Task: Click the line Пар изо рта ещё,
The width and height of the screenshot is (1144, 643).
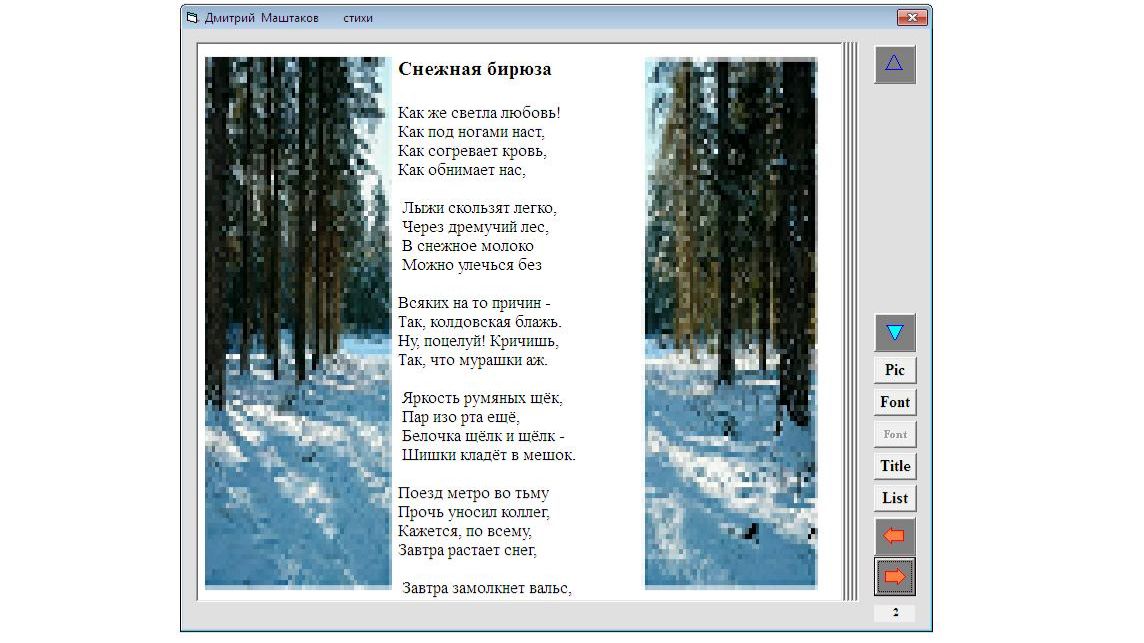Action: click(x=460, y=417)
